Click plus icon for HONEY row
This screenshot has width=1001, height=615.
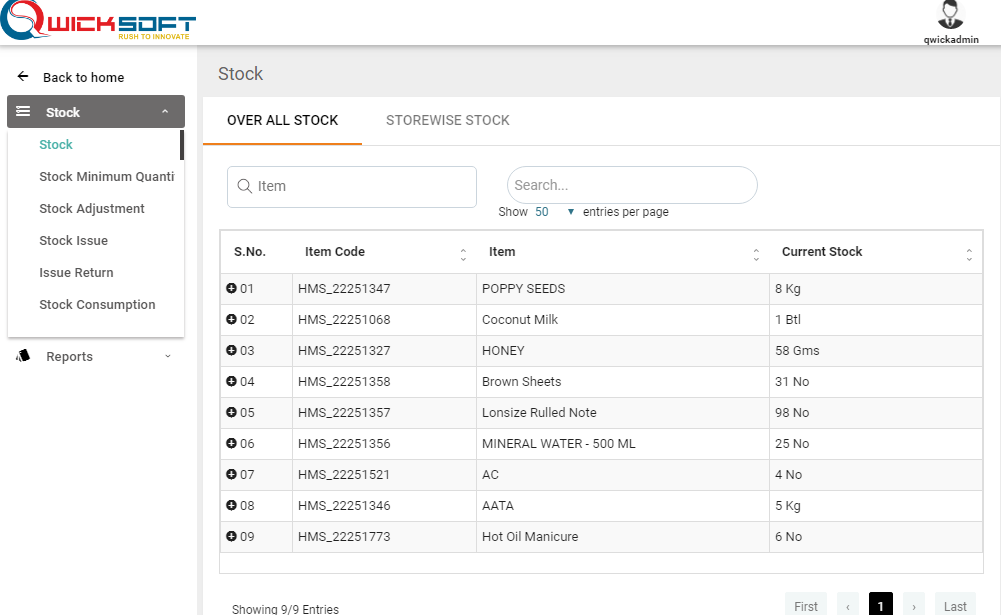pos(231,351)
